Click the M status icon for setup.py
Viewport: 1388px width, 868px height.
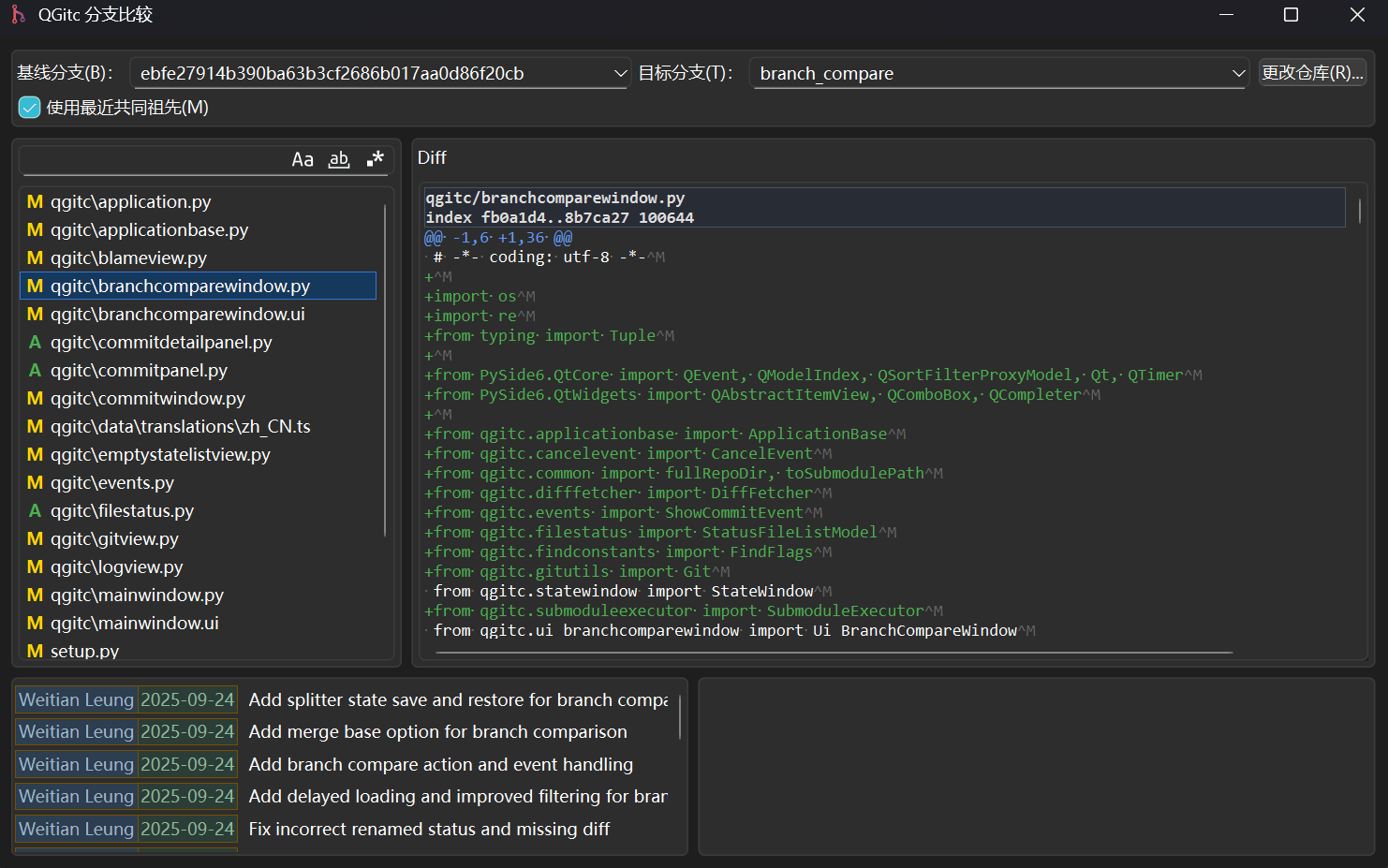click(35, 651)
